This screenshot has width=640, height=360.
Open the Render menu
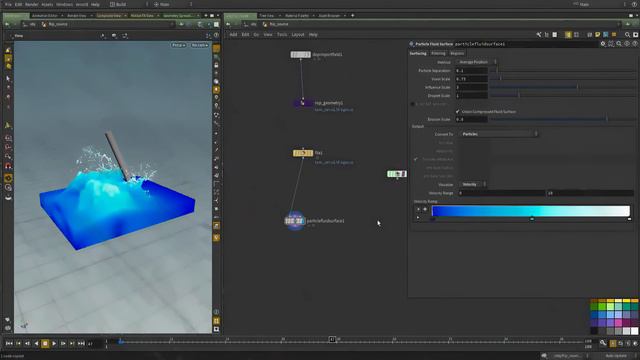click(31, 4)
